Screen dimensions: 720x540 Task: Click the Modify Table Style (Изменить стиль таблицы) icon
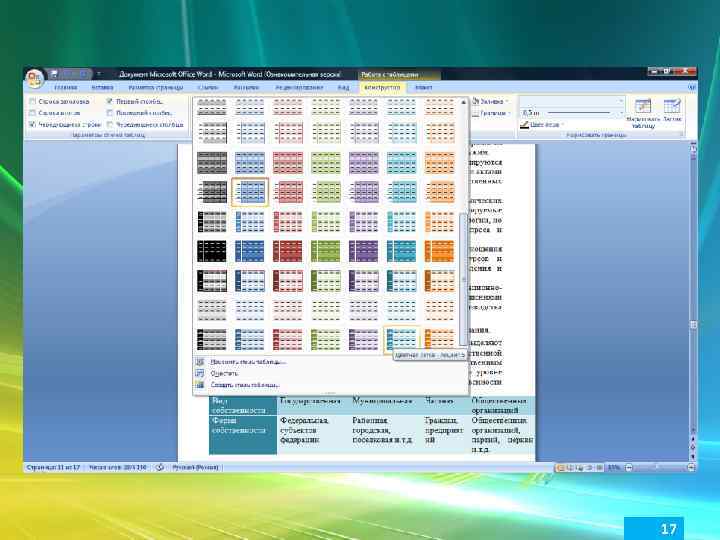pyautogui.click(x=200, y=362)
